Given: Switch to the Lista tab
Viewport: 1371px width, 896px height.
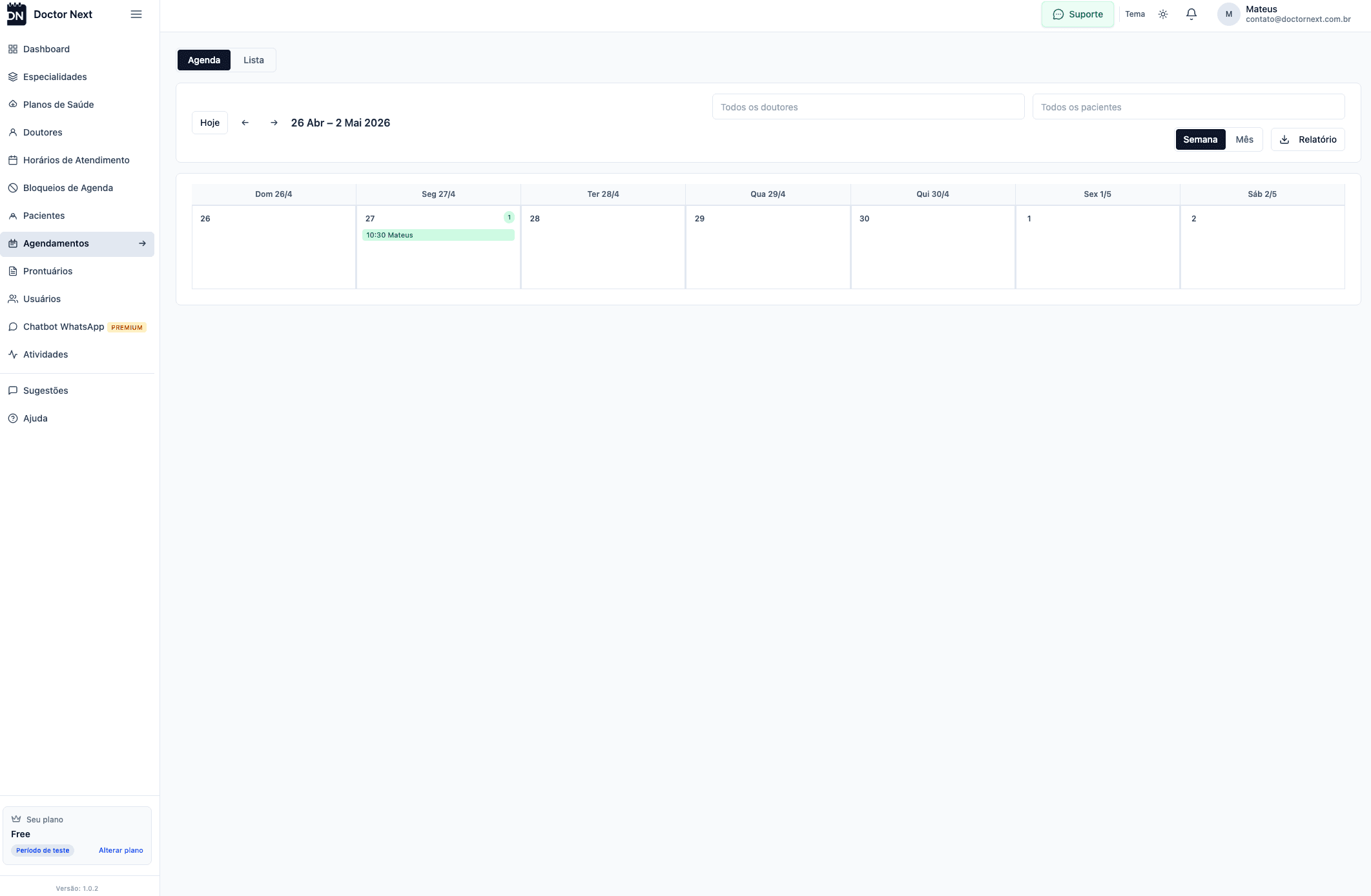Looking at the screenshot, I should pyautogui.click(x=253, y=60).
